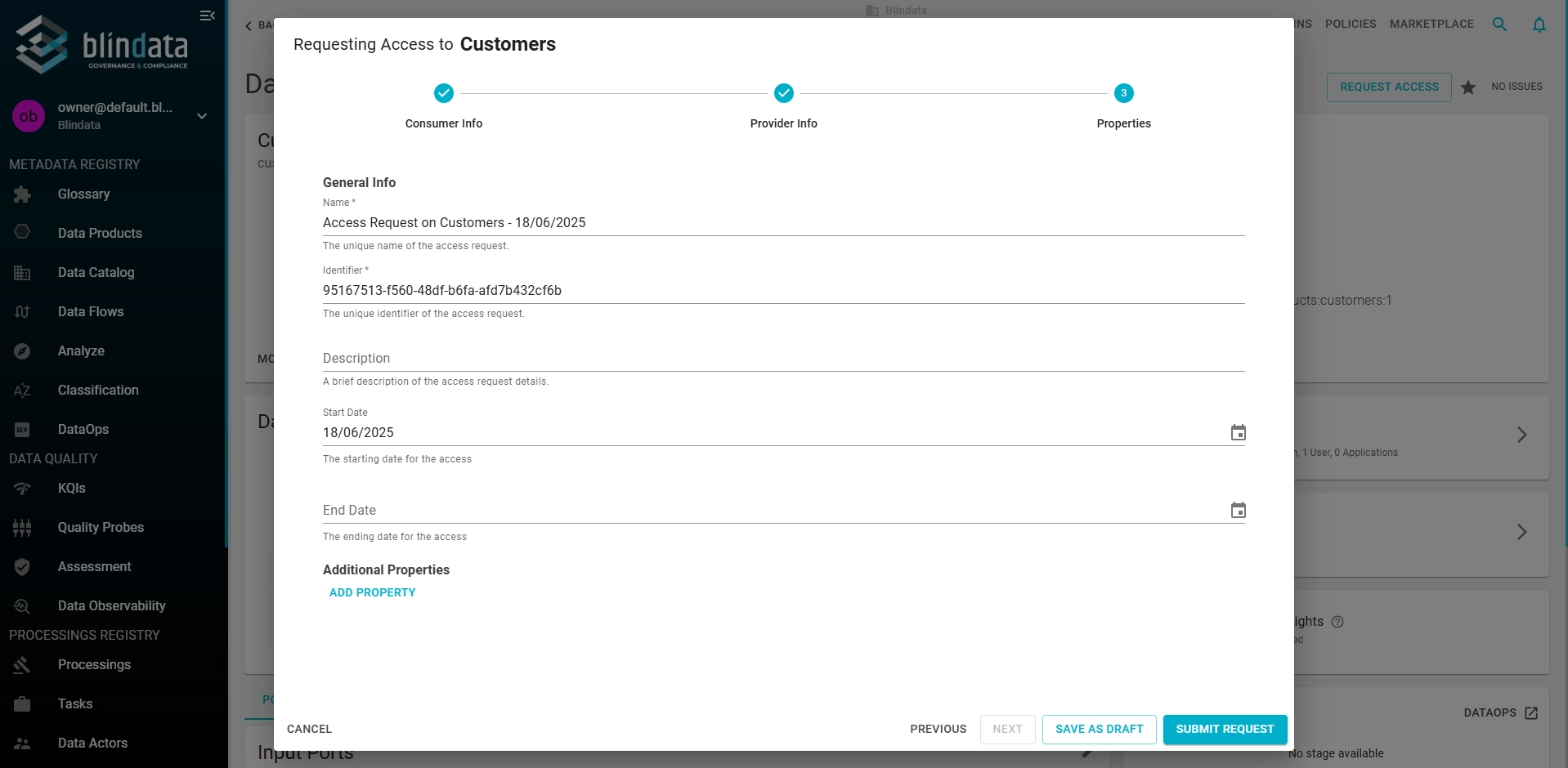Click METADATA REGISTRY heading
This screenshot has width=1568, height=768.
(x=74, y=164)
